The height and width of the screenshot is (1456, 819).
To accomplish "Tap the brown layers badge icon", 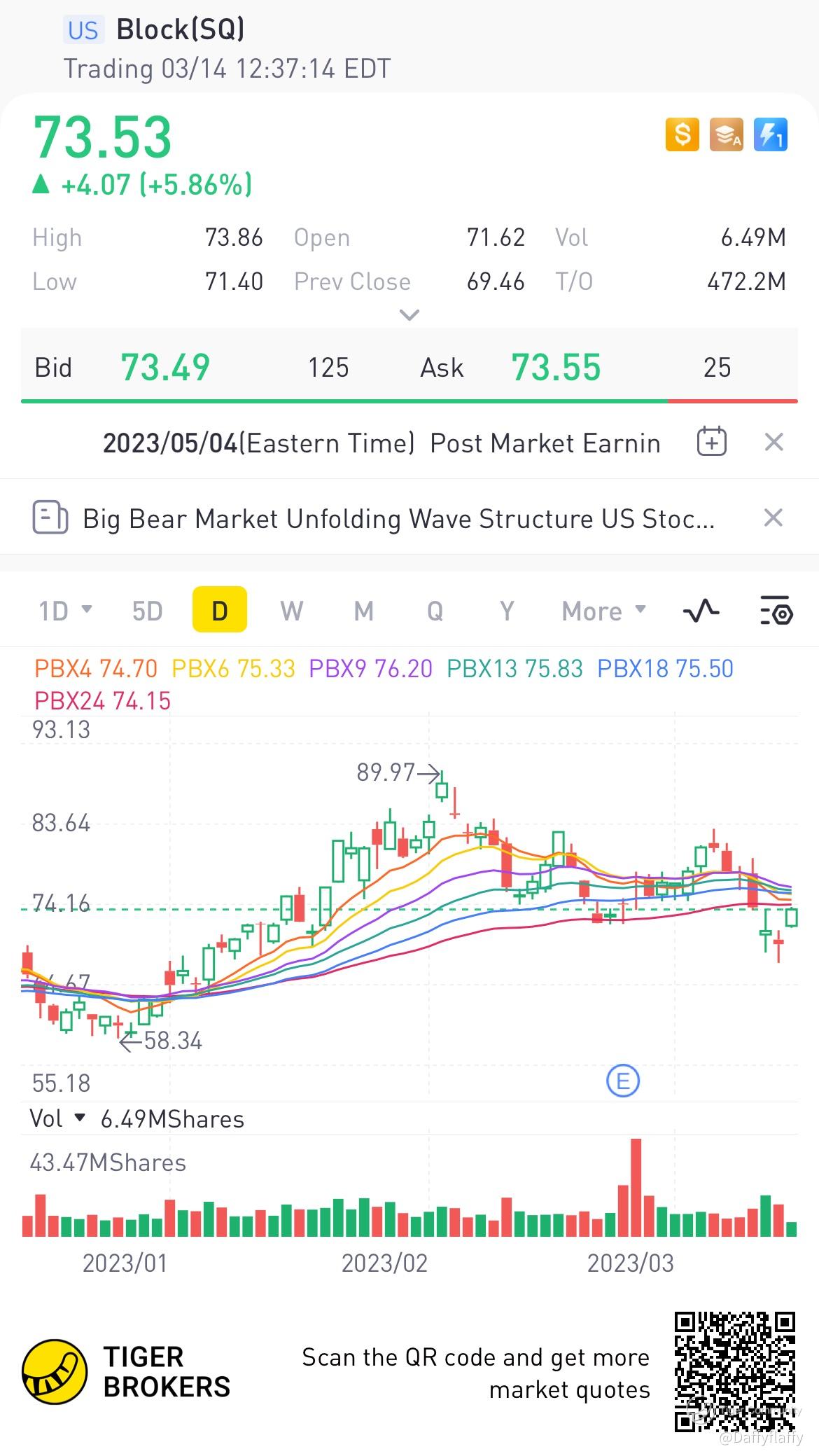I will point(726,134).
